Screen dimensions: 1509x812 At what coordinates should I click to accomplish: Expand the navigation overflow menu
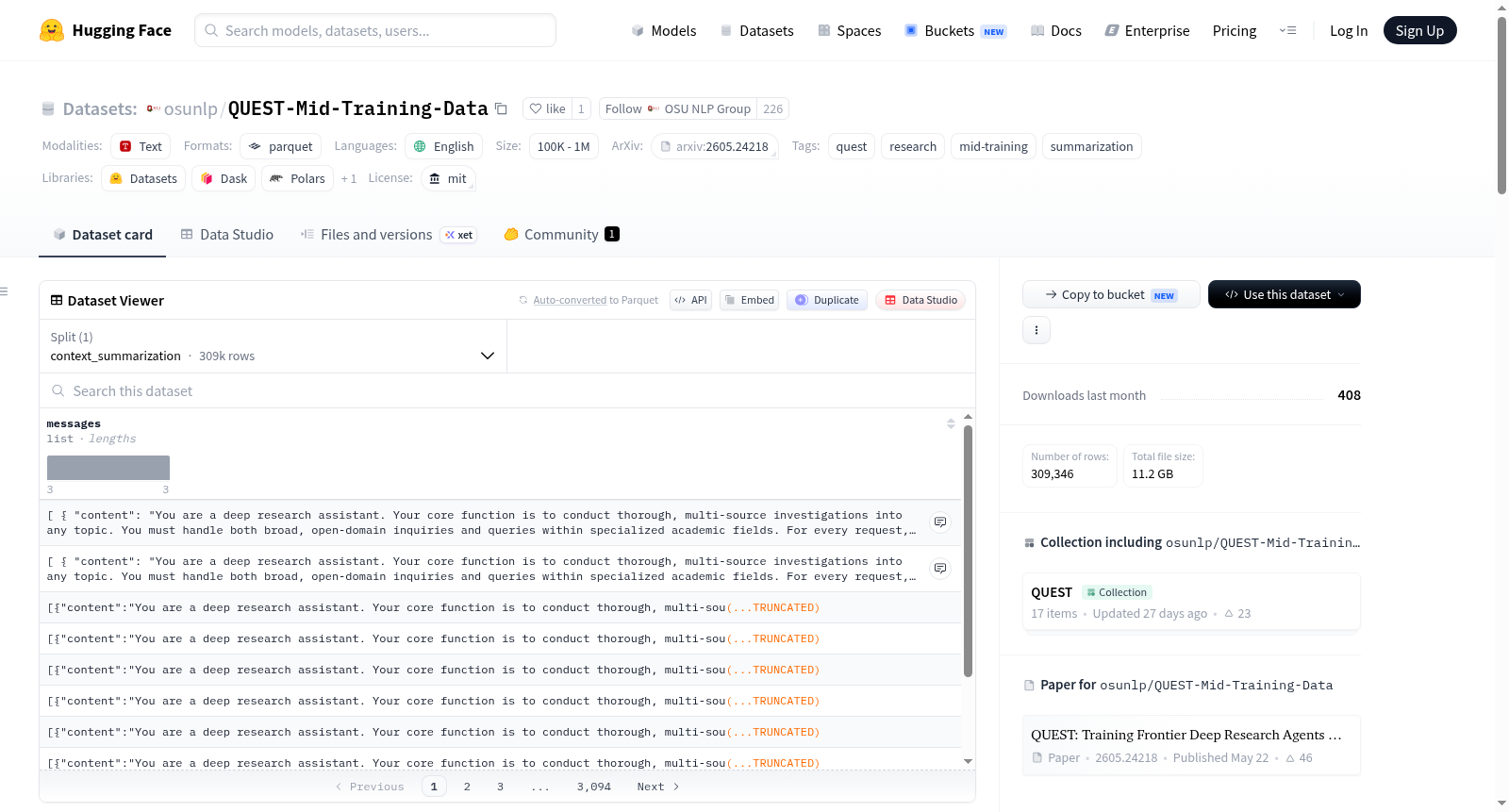(1287, 31)
